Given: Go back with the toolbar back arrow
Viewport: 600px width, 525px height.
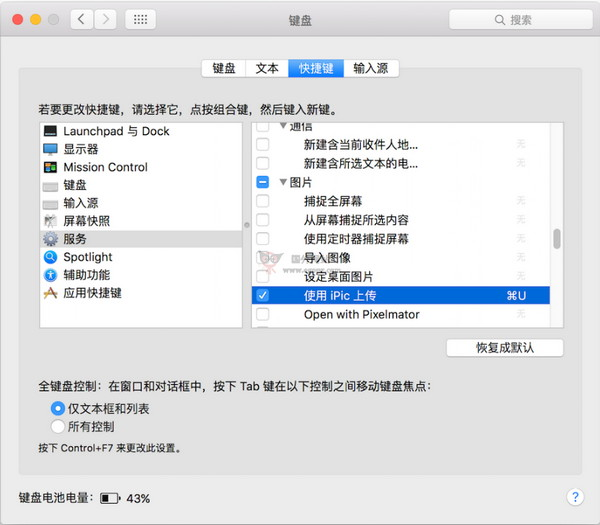Looking at the screenshot, I should point(82,19).
